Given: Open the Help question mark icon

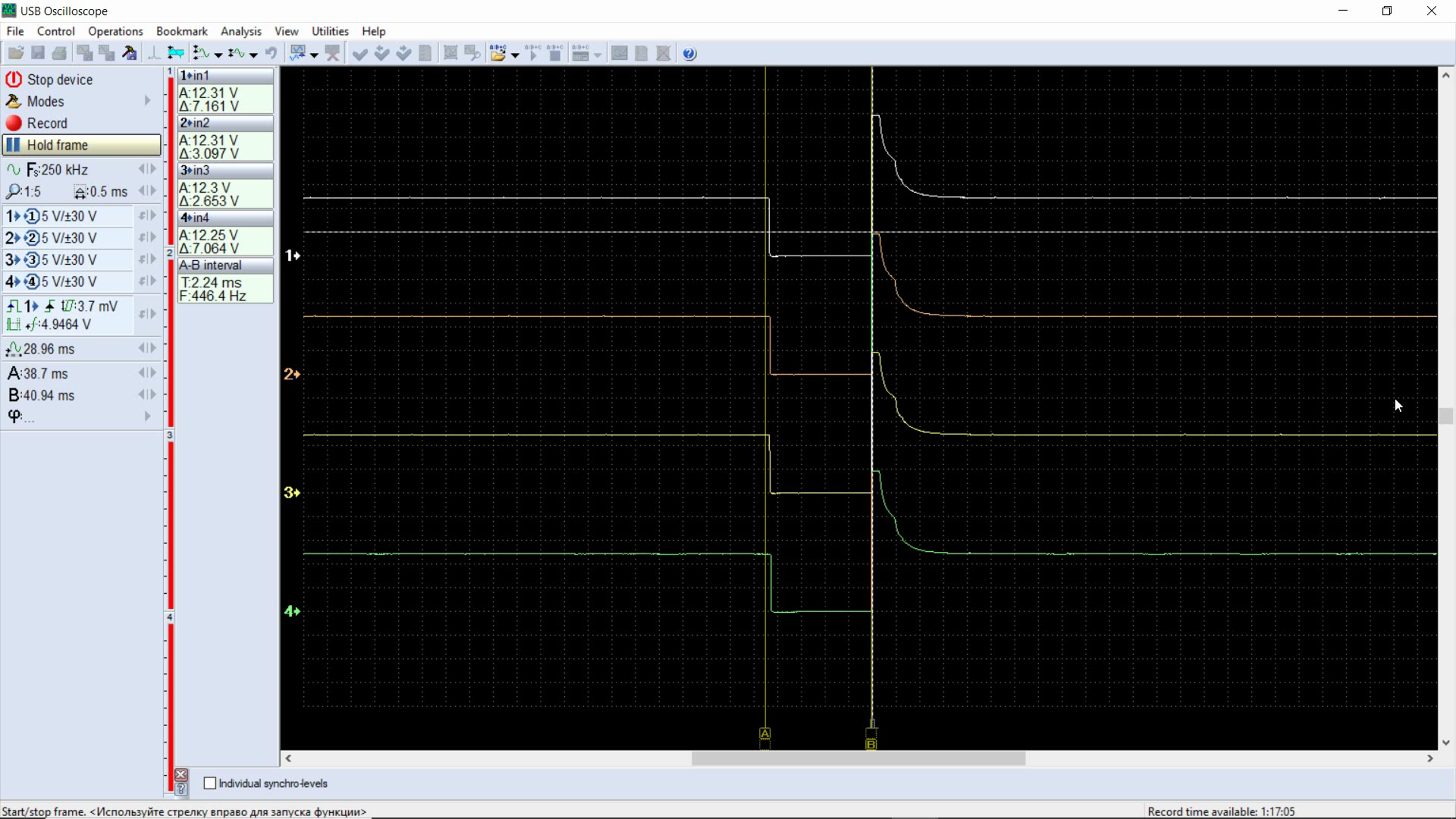Looking at the screenshot, I should pyautogui.click(x=689, y=54).
